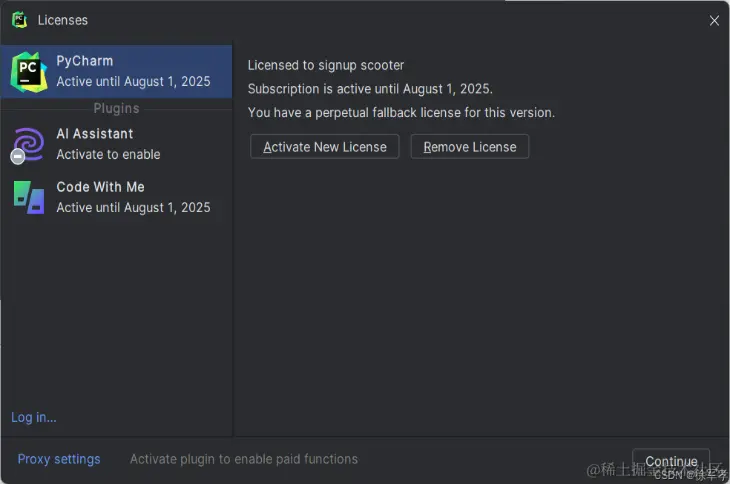This screenshot has width=730, height=485.
Task: Click the 'Licensed to signup scooter' text
Action: coord(325,65)
